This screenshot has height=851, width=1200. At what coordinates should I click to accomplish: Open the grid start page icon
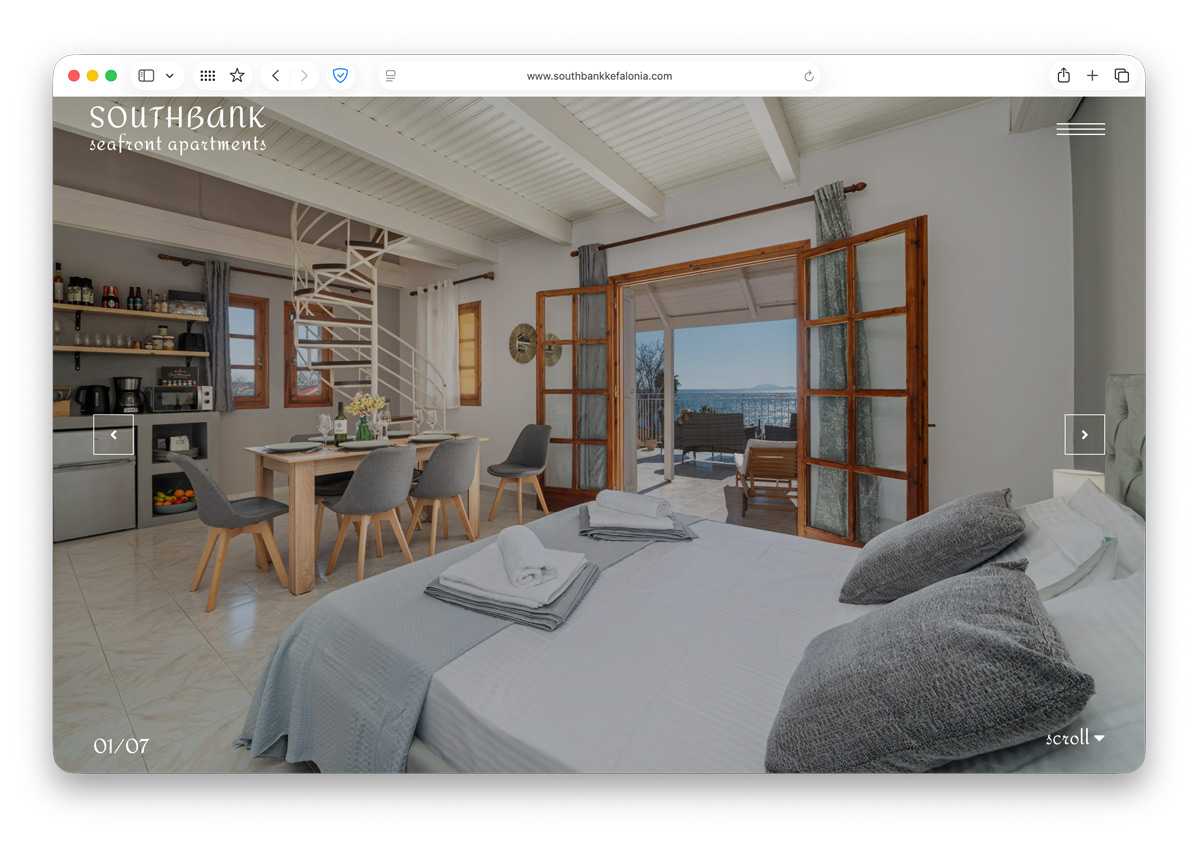tap(208, 76)
